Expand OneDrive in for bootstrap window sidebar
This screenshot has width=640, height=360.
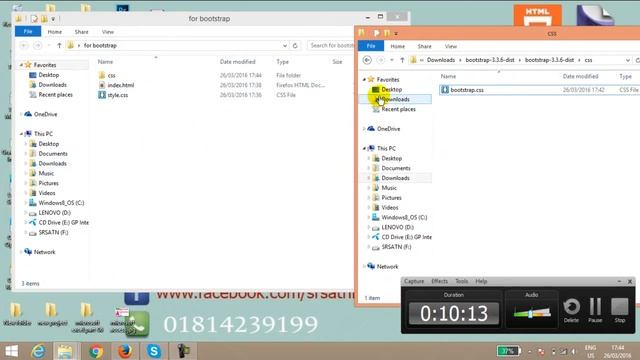click(21, 114)
